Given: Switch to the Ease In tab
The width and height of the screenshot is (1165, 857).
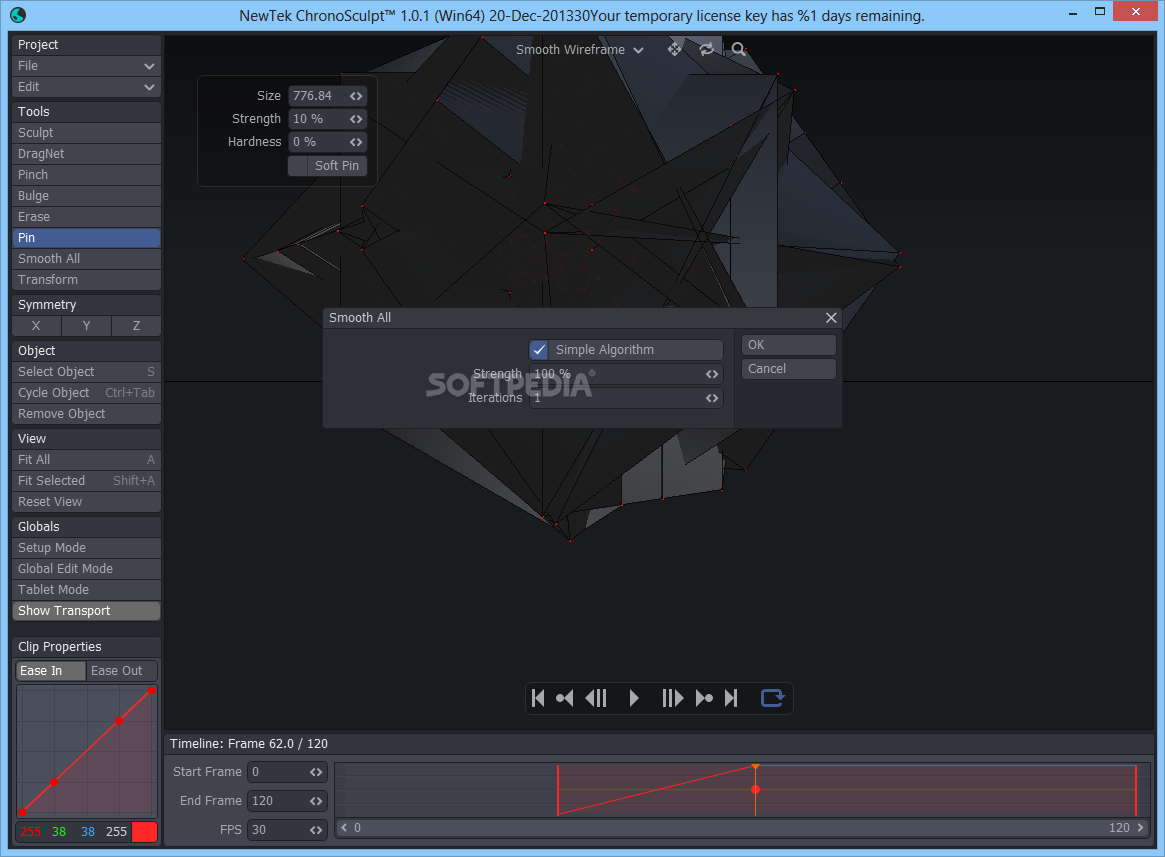Looking at the screenshot, I should pos(51,670).
